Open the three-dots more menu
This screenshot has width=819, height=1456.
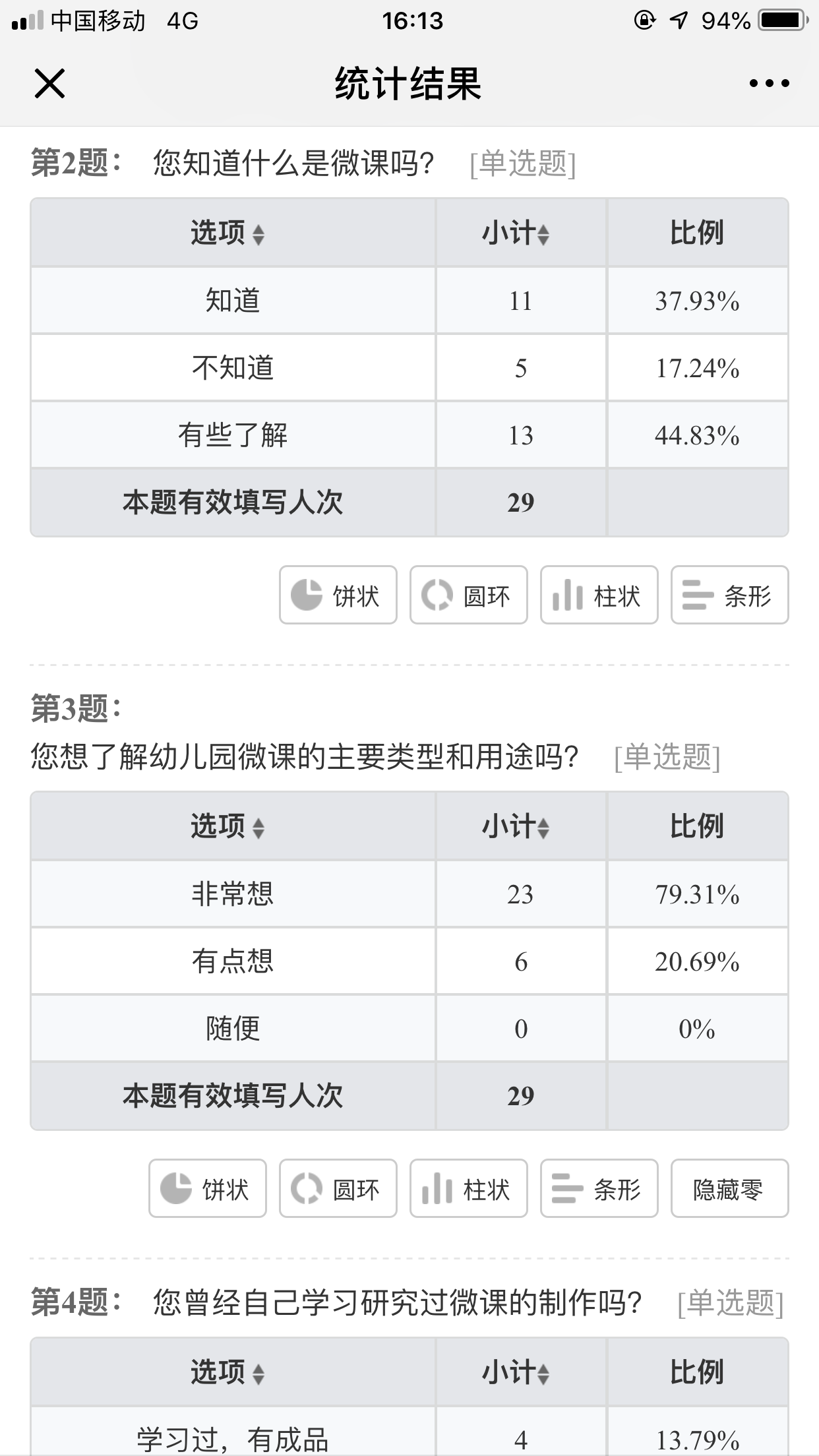tap(769, 84)
